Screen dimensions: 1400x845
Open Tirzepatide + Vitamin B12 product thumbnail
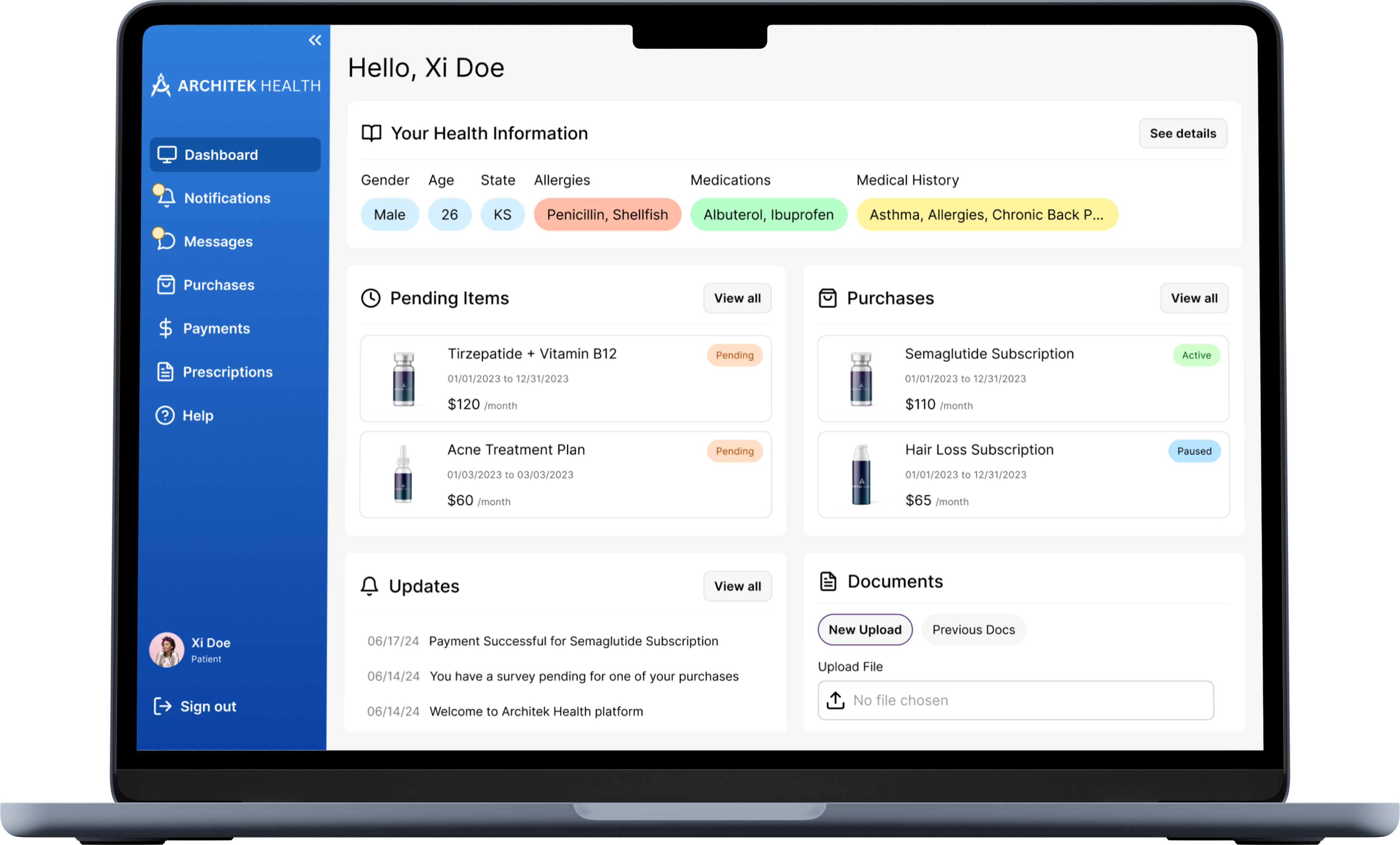point(403,379)
